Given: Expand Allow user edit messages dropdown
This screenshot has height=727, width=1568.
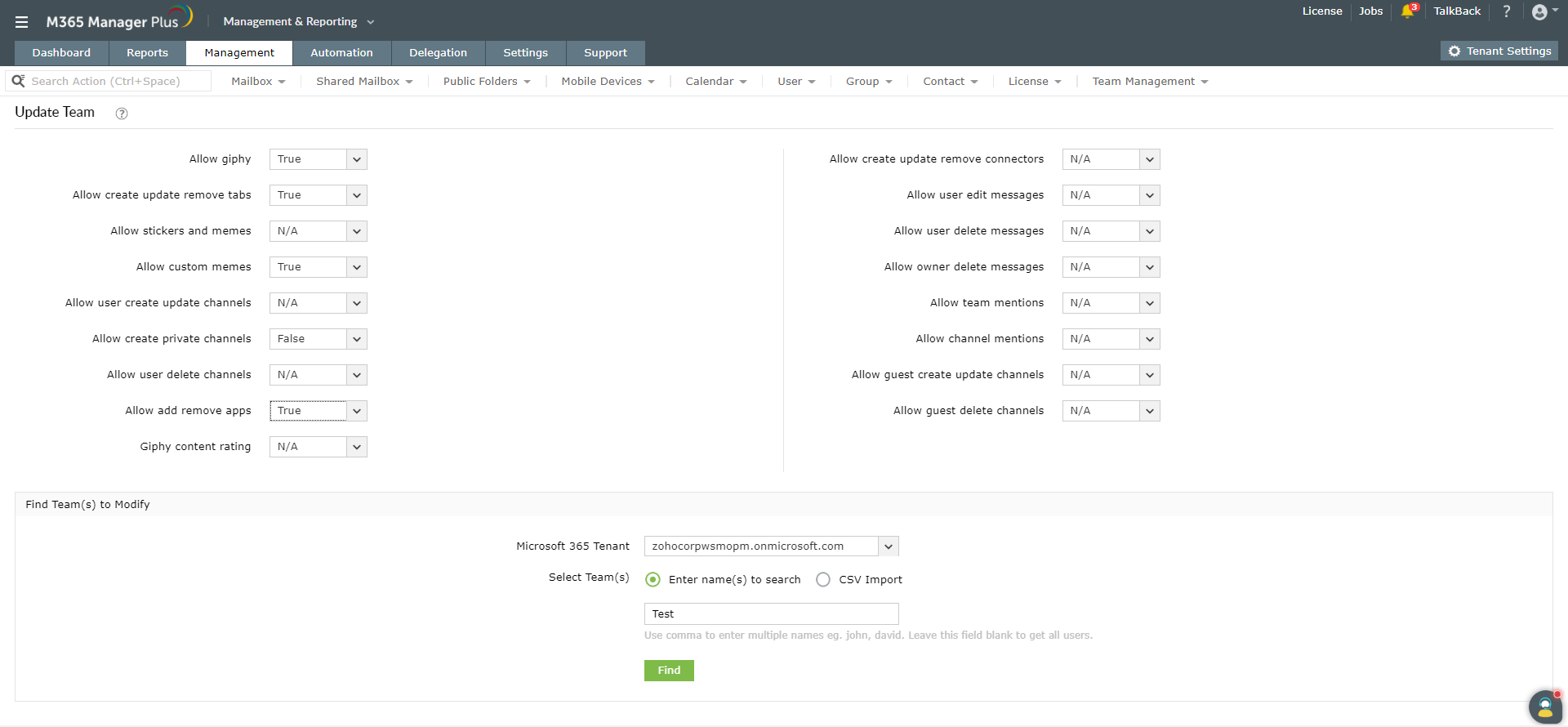Looking at the screenshot, I should point(1111,195).
